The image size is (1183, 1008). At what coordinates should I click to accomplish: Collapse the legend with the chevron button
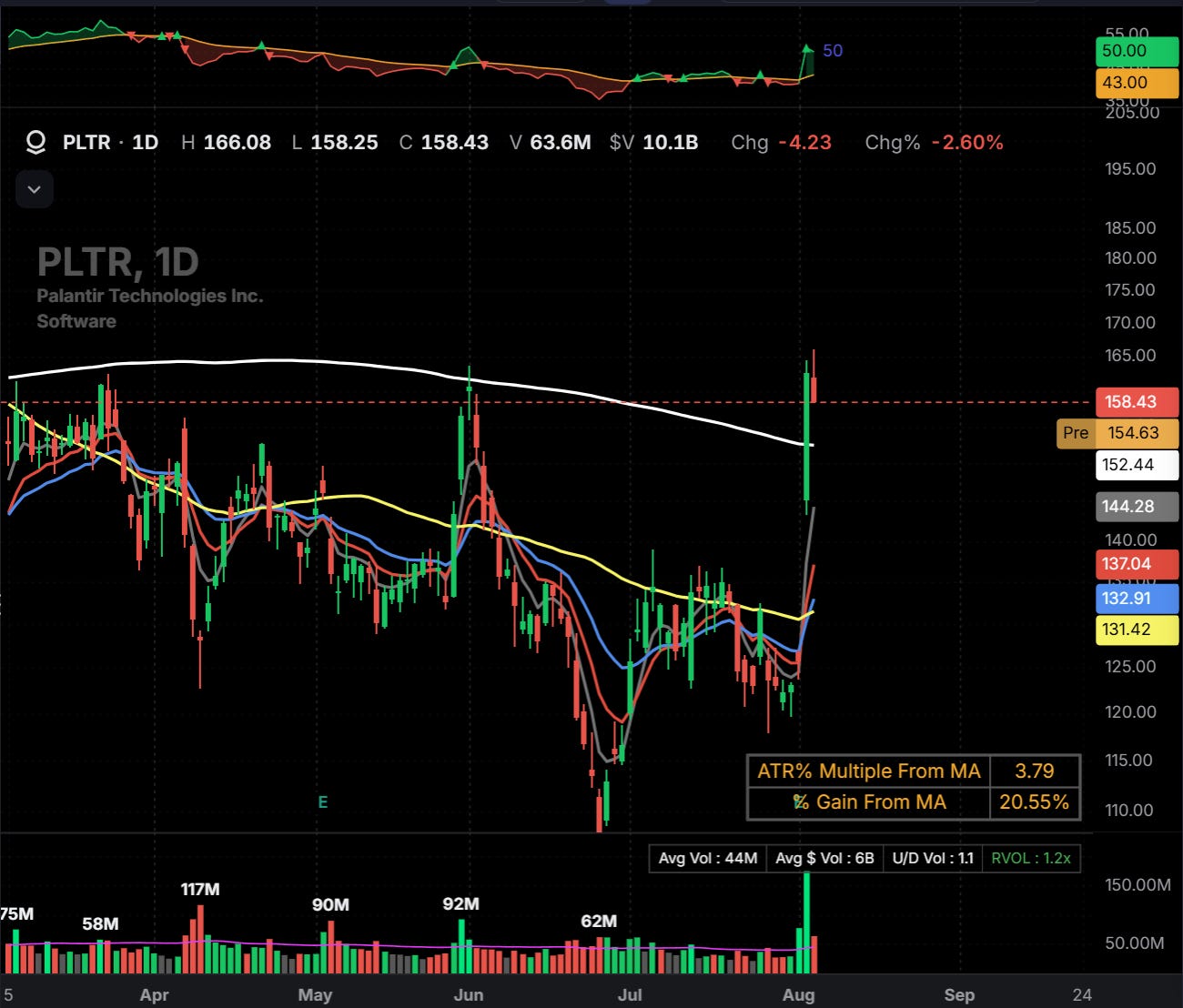tap(35, 189)
